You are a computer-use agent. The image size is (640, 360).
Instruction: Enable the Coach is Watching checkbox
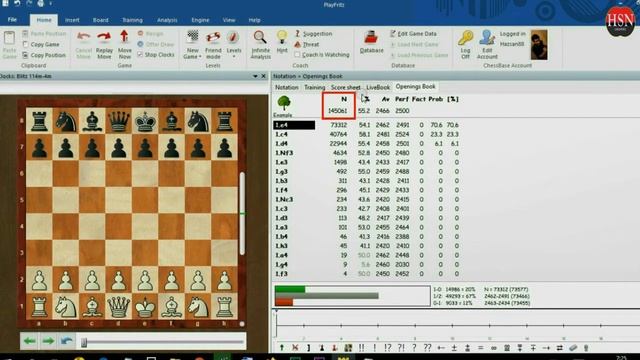pyautogui.click(x=297, y=54)
